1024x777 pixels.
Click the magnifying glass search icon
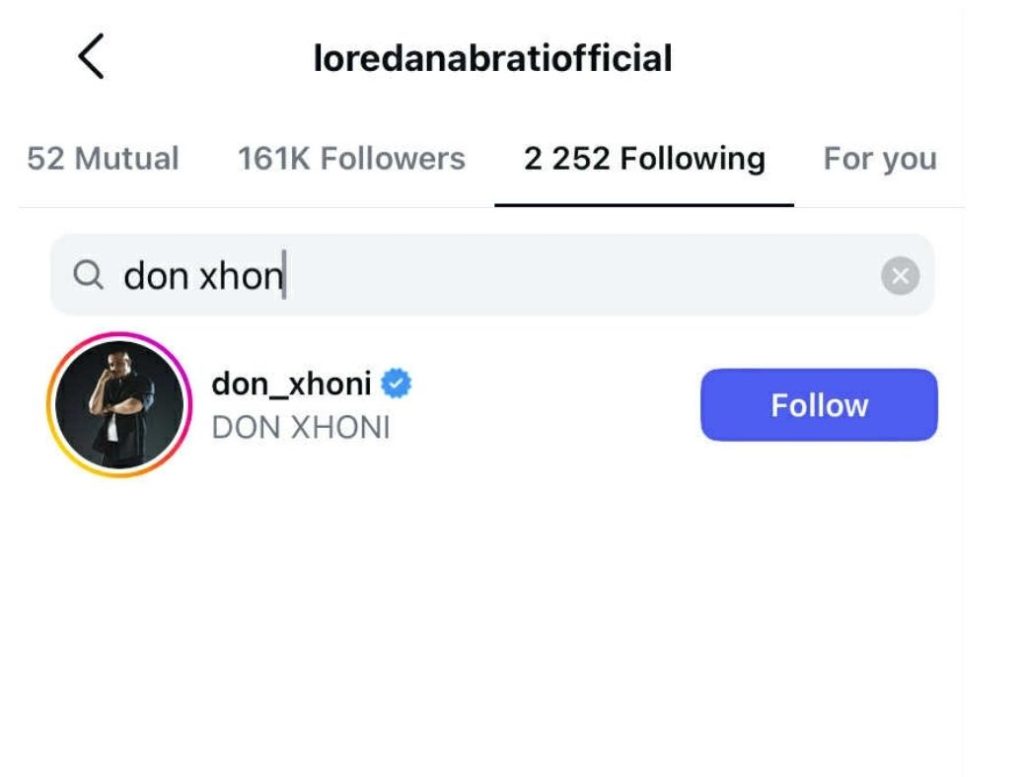click(89, 275)
